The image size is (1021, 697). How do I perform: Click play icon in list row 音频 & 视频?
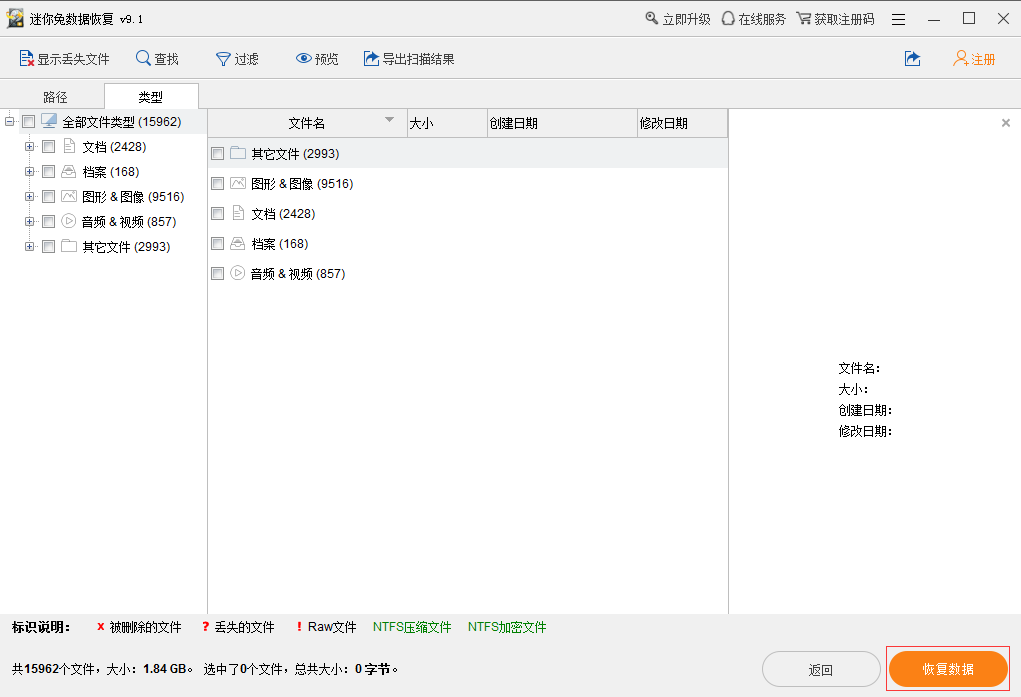(x=238, y=273)
